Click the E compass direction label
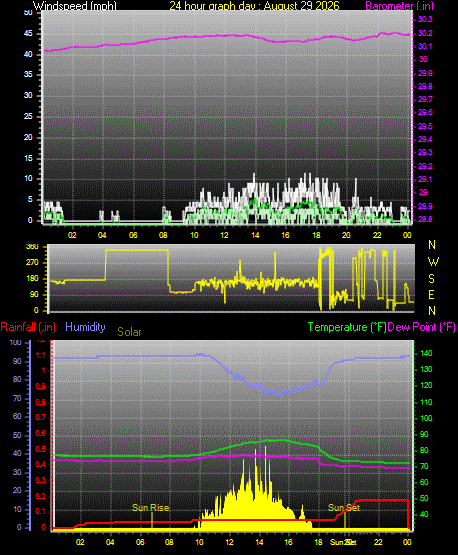Viewport: 458px width, 555px height. [431, 294]
